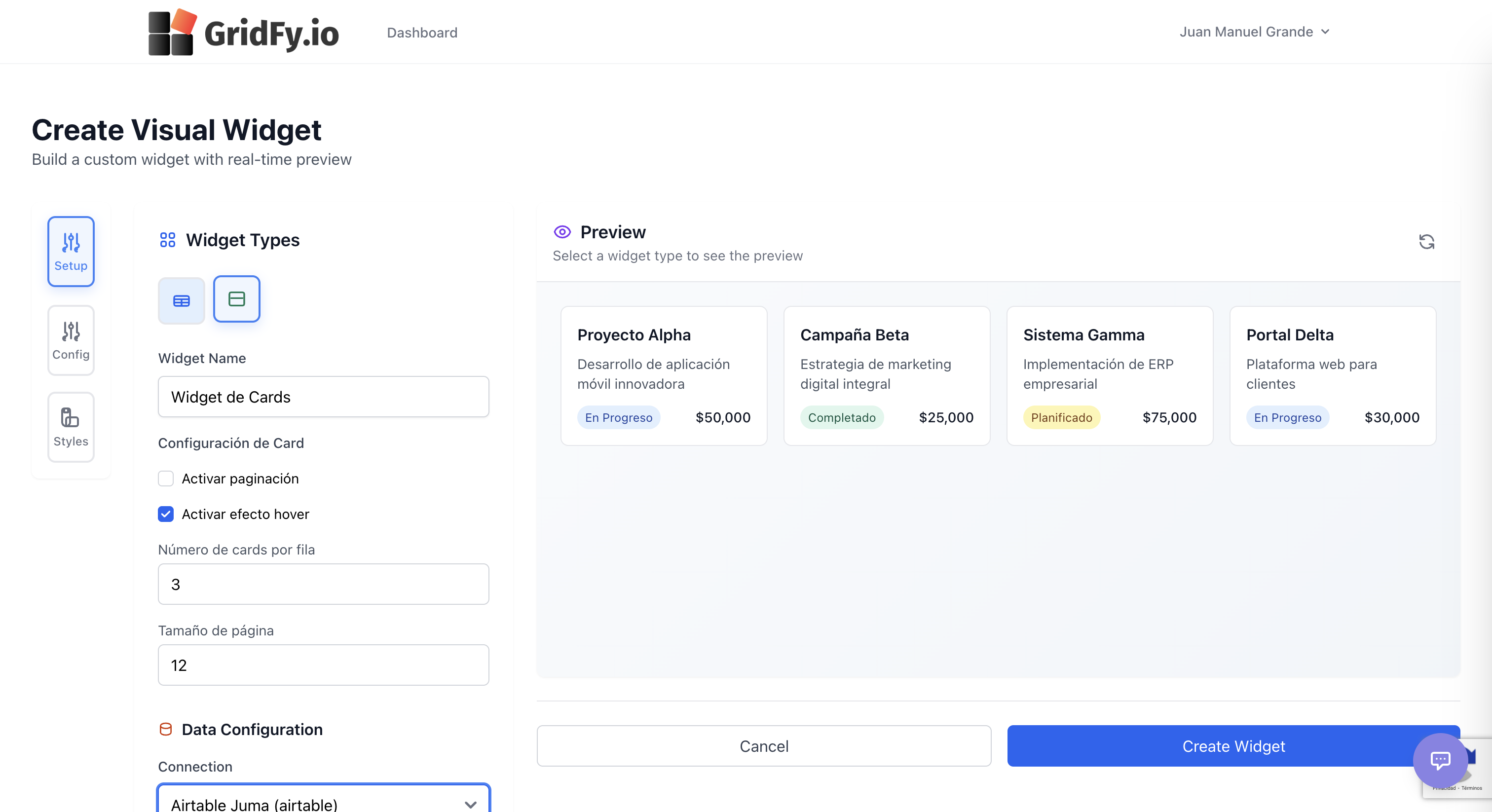Select the table widget type
Screen dimensions: 1492x812
181,300
